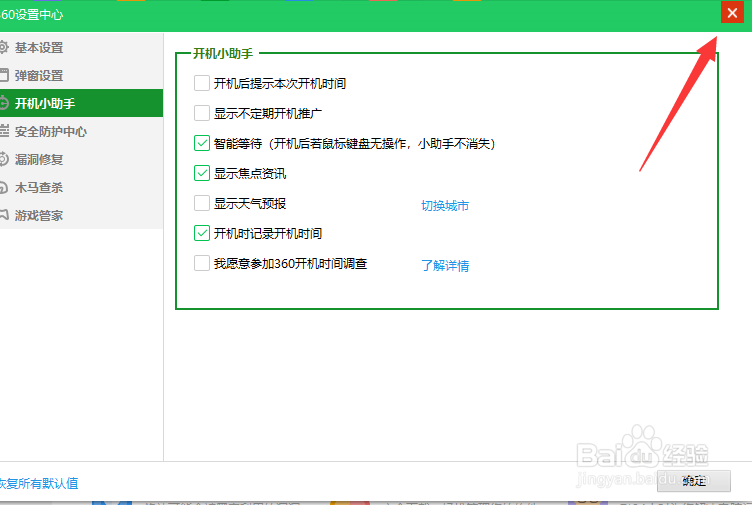This screenshot has width=752, height=505.
Task: Enable the 显示天气预报 checkbox
Action: tap(202, 203)
